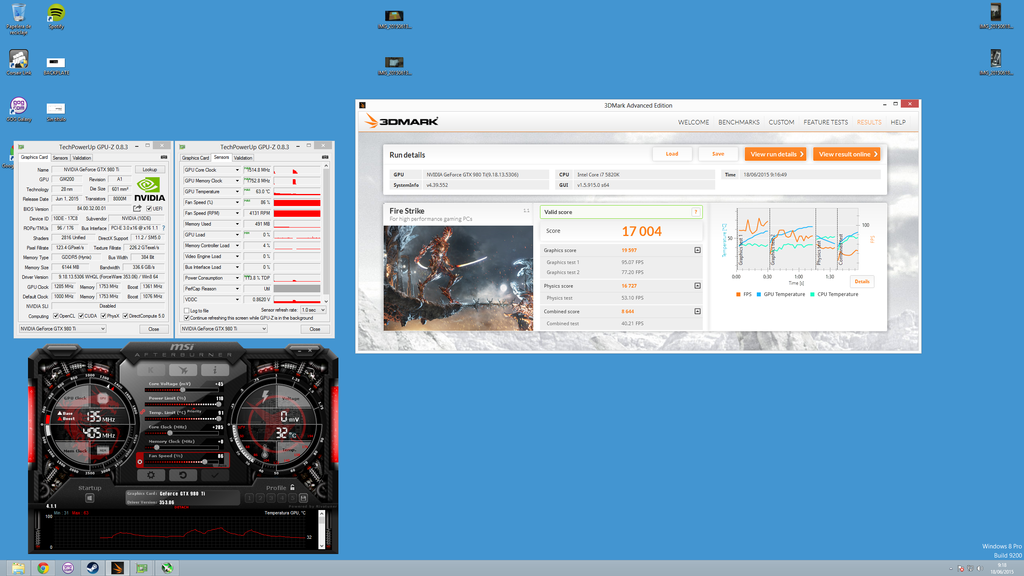
Task: Open the Kombustor (K) button in Afterburner
Action: point(151,370)
